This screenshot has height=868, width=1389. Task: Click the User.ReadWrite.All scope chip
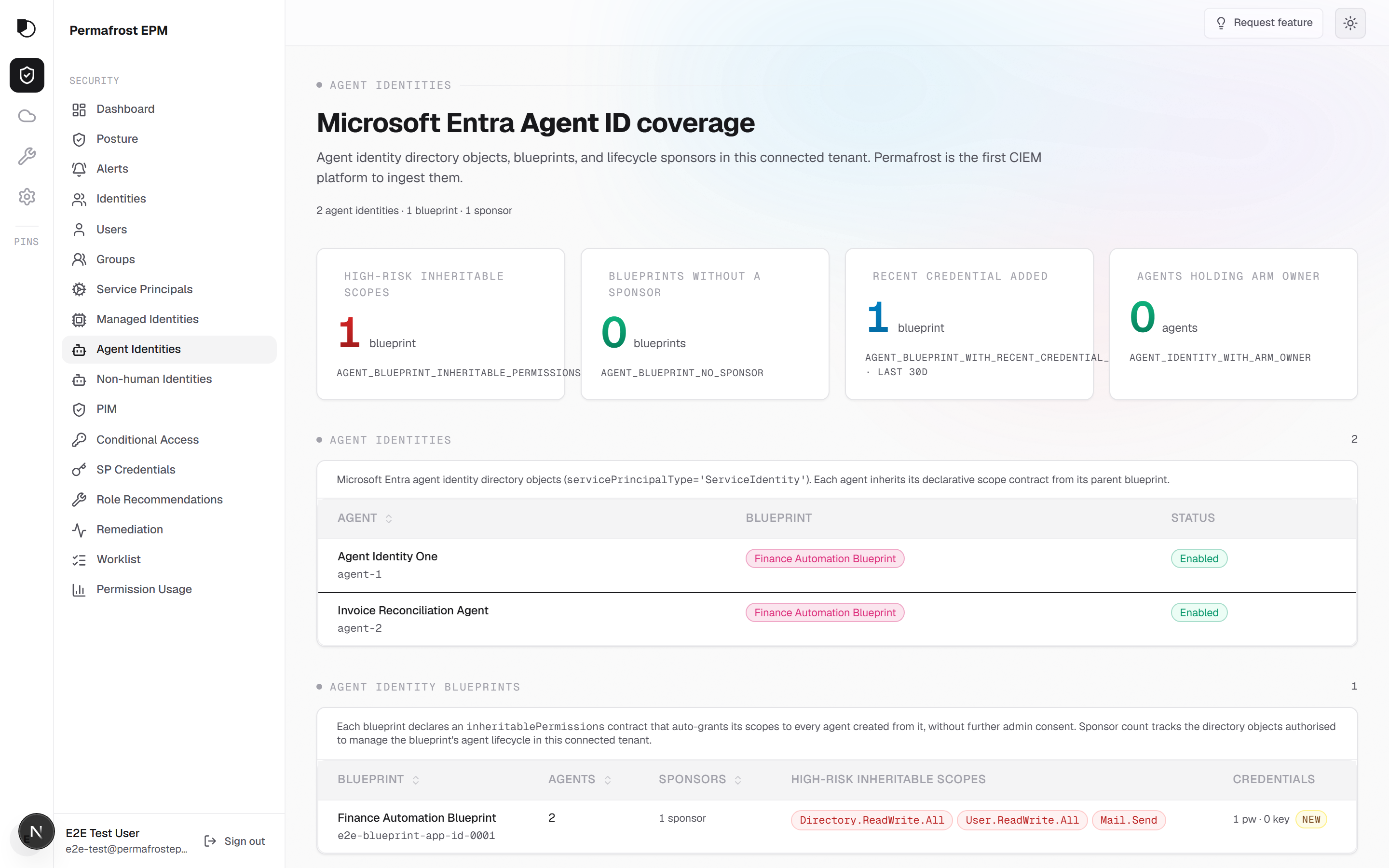tap(1021, 820)
